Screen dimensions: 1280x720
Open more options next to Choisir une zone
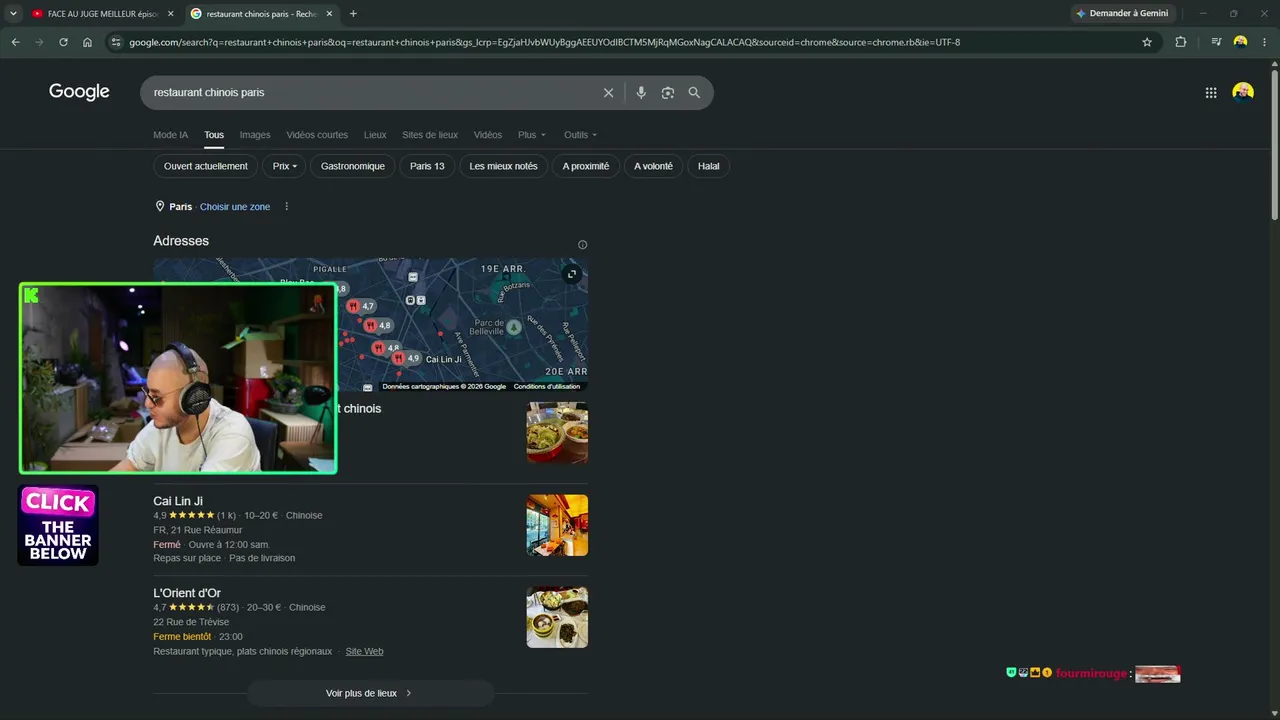click(286, 207)
